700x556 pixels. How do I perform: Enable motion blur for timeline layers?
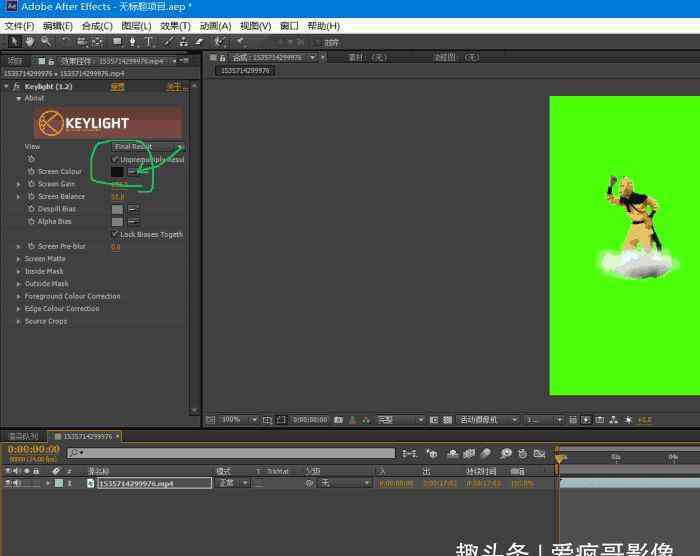coord(486,454)
